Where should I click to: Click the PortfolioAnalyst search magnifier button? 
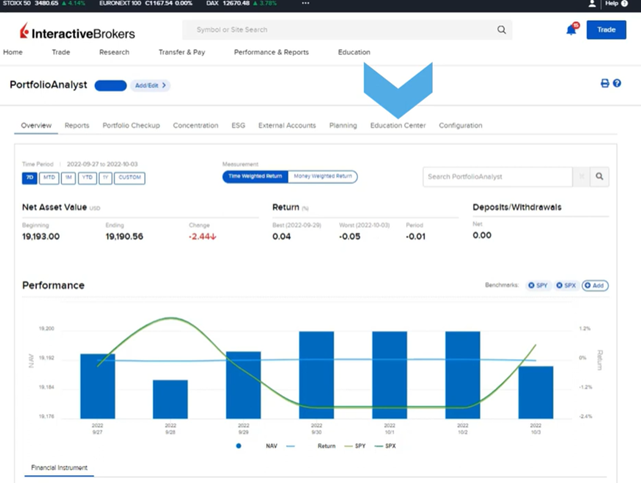coord(599,177)
